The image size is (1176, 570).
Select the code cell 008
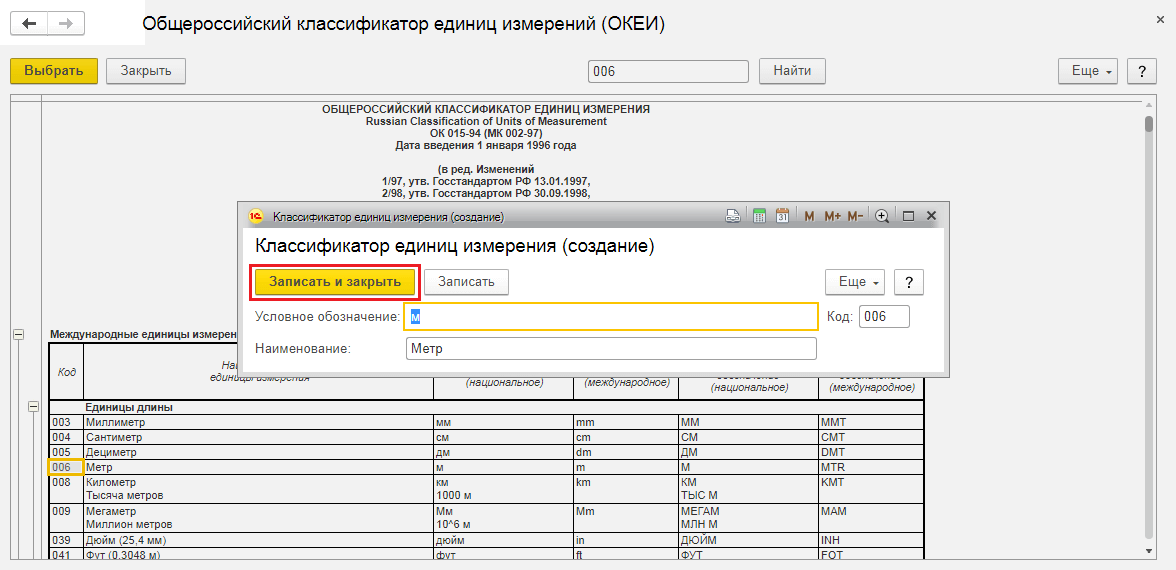[x=66, y=489]
